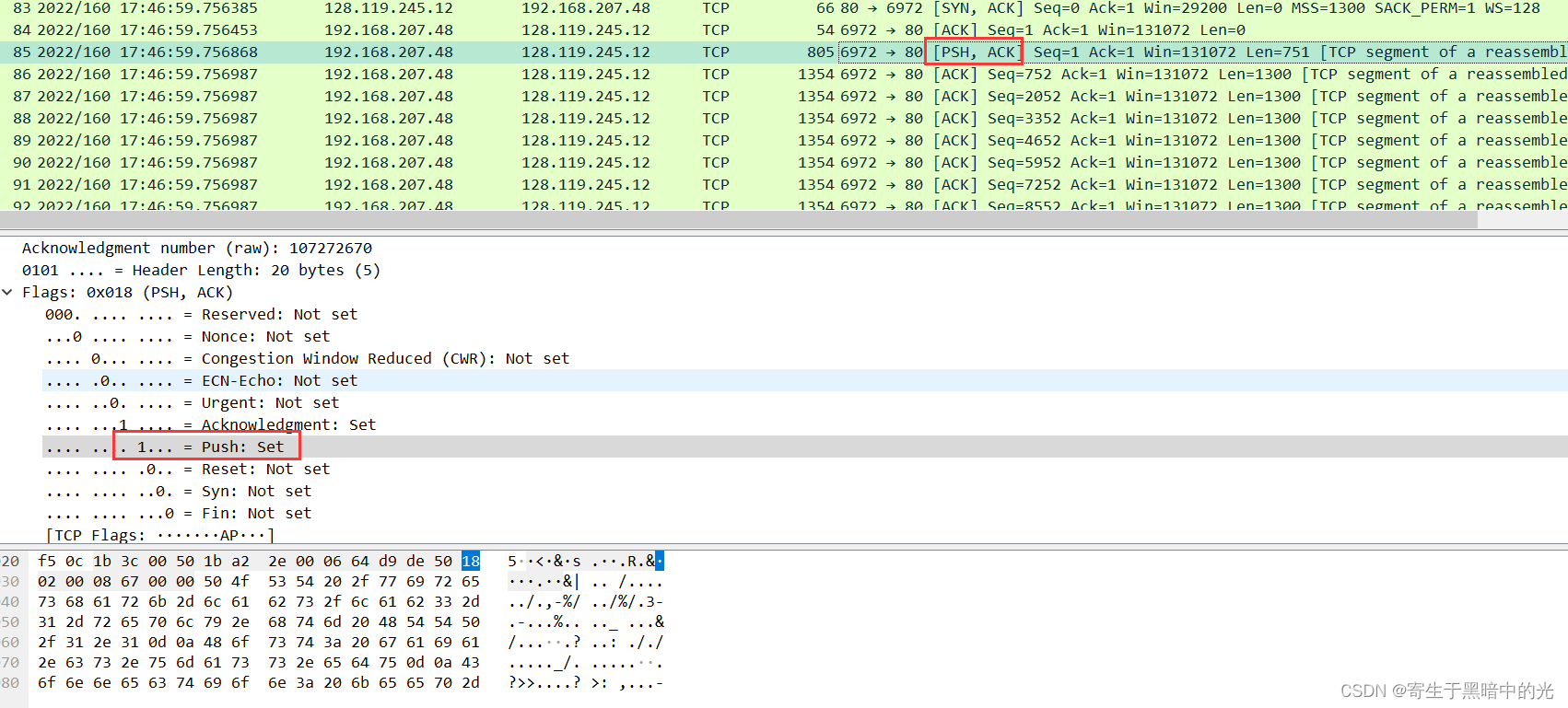Select packet 88 with Seq=3352
The width and height of the screenshot is (1568, 708).
(784, 119)
